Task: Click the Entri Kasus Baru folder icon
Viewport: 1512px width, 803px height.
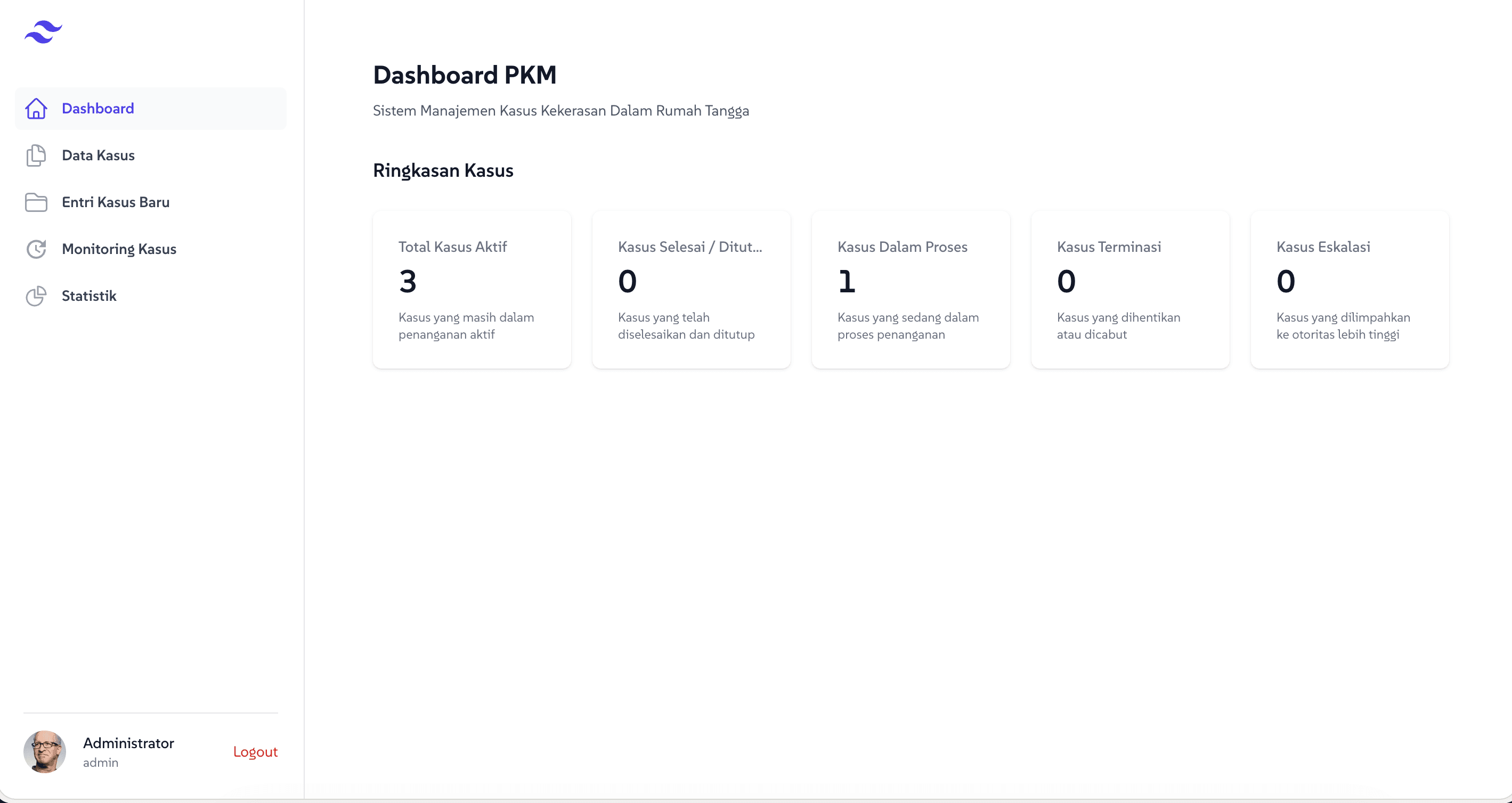Action: coord(36,202)
